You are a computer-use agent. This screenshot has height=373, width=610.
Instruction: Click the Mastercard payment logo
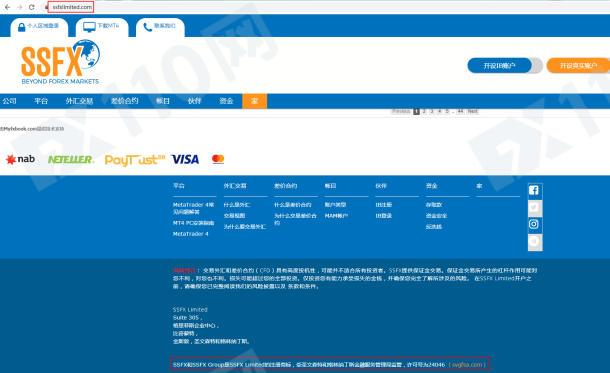click(x=218, y=159)
